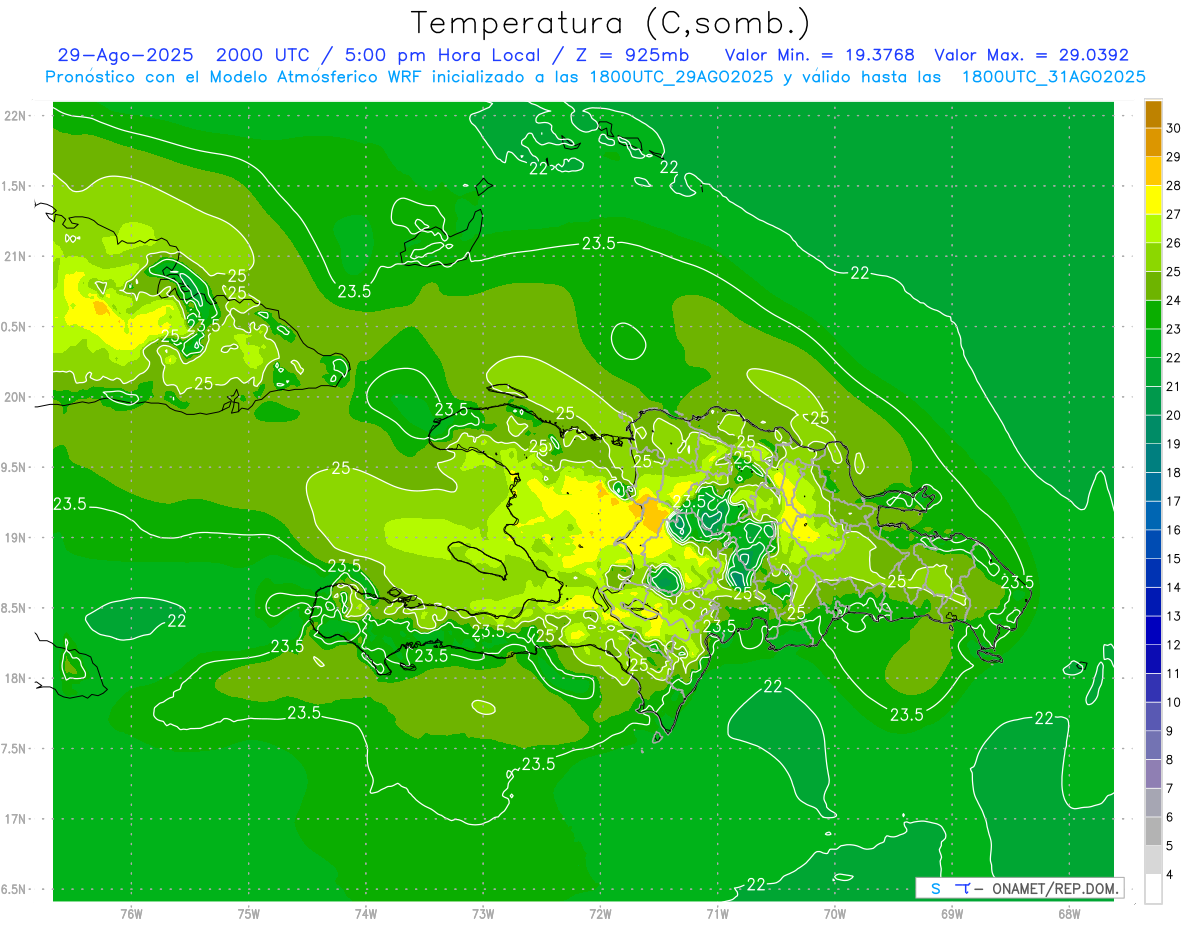
Task: Click the ONAMET/REP.DOM. logo box
Action: coord(1019,888)
